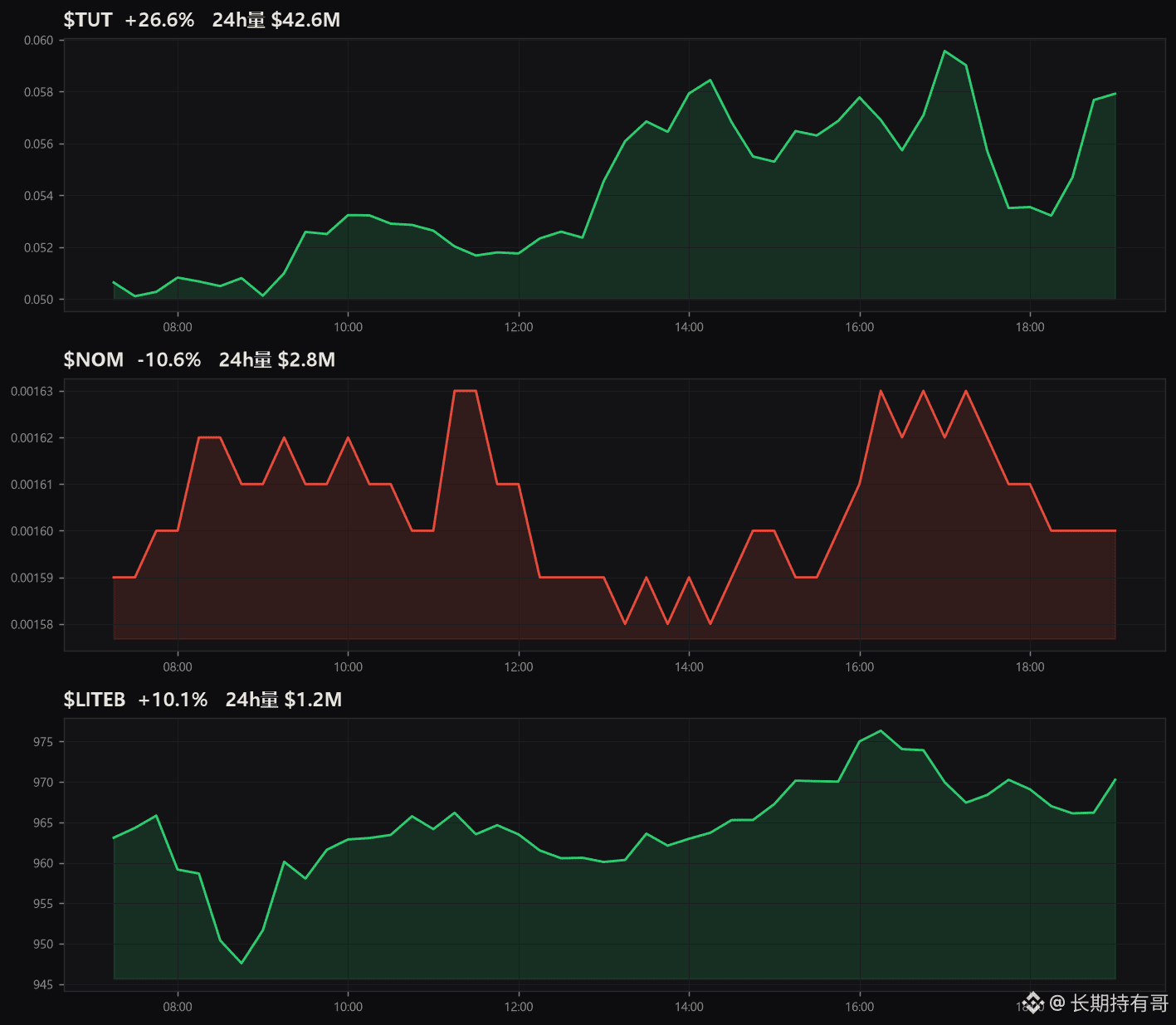Click the 0.00162 price axis label
The height and width of the screenshot is (1025, 1176).
coord(32,437)
